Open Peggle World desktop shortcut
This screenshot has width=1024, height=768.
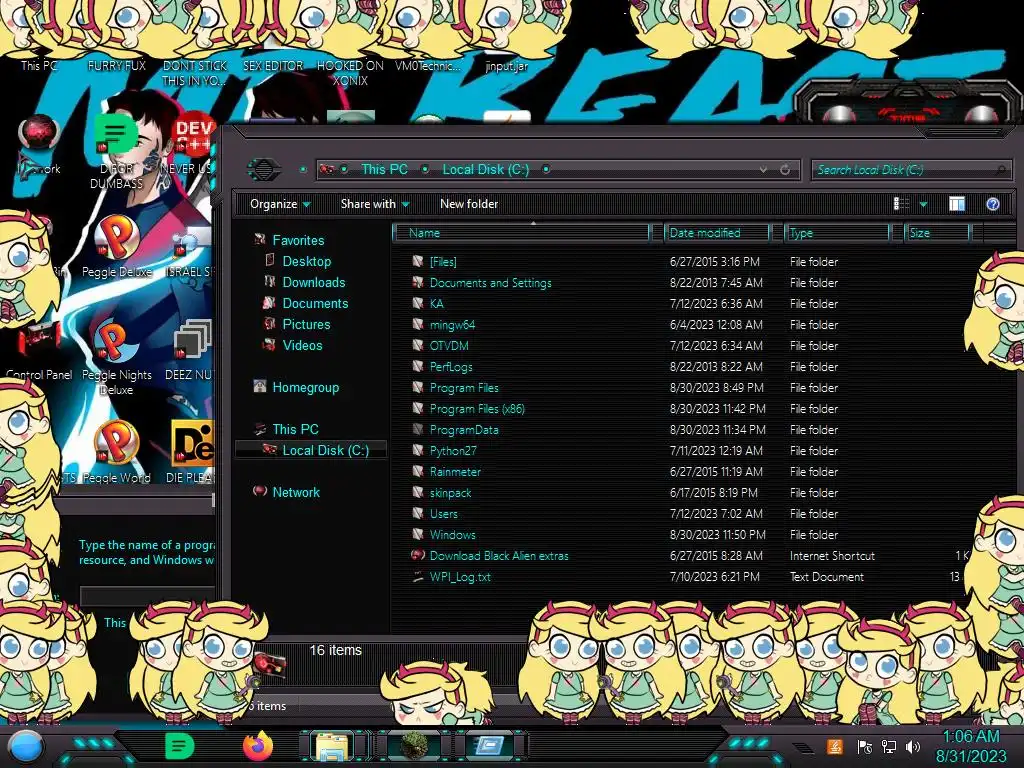117,452
